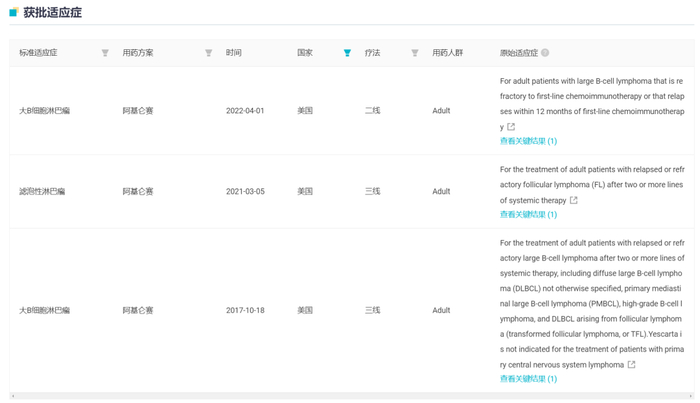Click the 滤泡性淋巴瘤 indication cell
This screenshot has height=403, width=700.
(x=42, y=191)
